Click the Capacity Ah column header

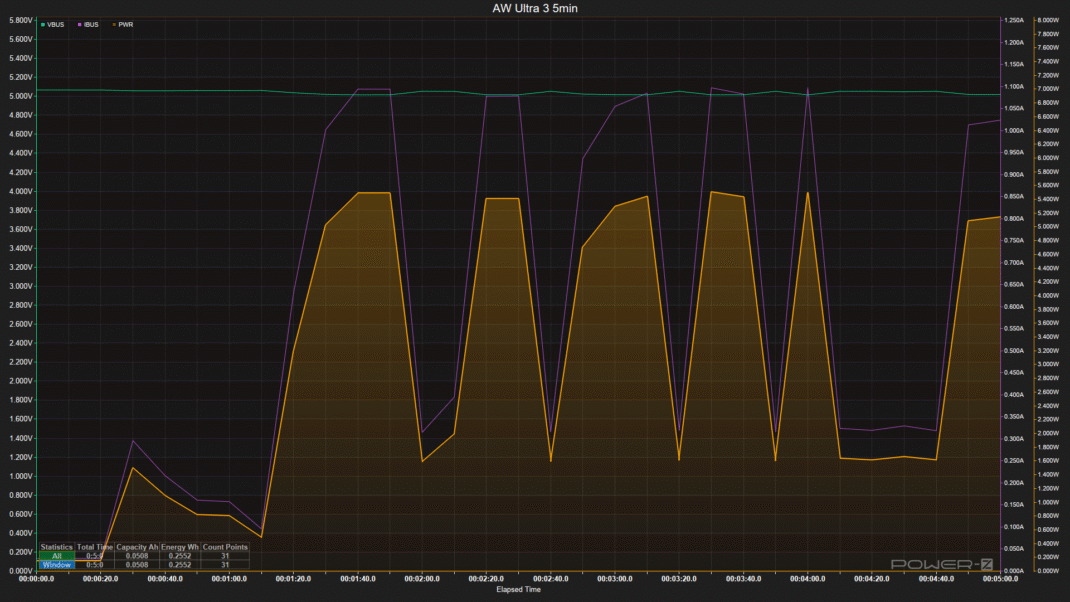[137, 547]
